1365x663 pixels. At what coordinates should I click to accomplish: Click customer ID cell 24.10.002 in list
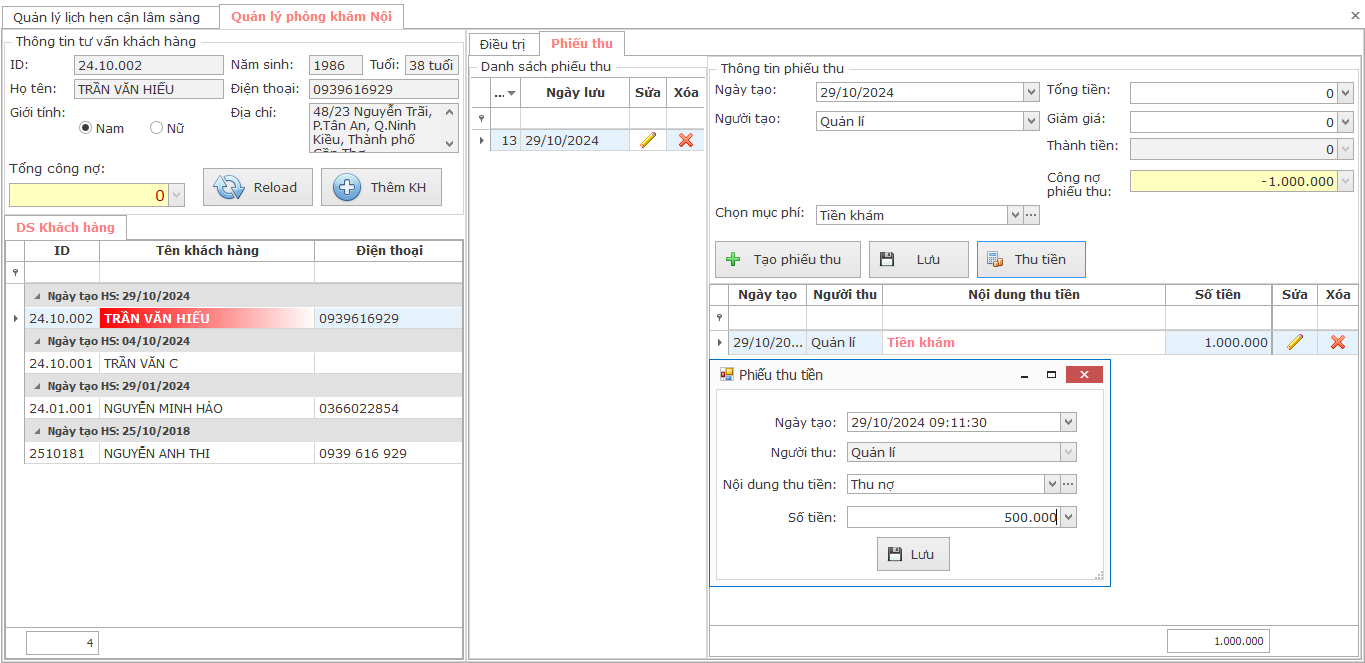61,318
